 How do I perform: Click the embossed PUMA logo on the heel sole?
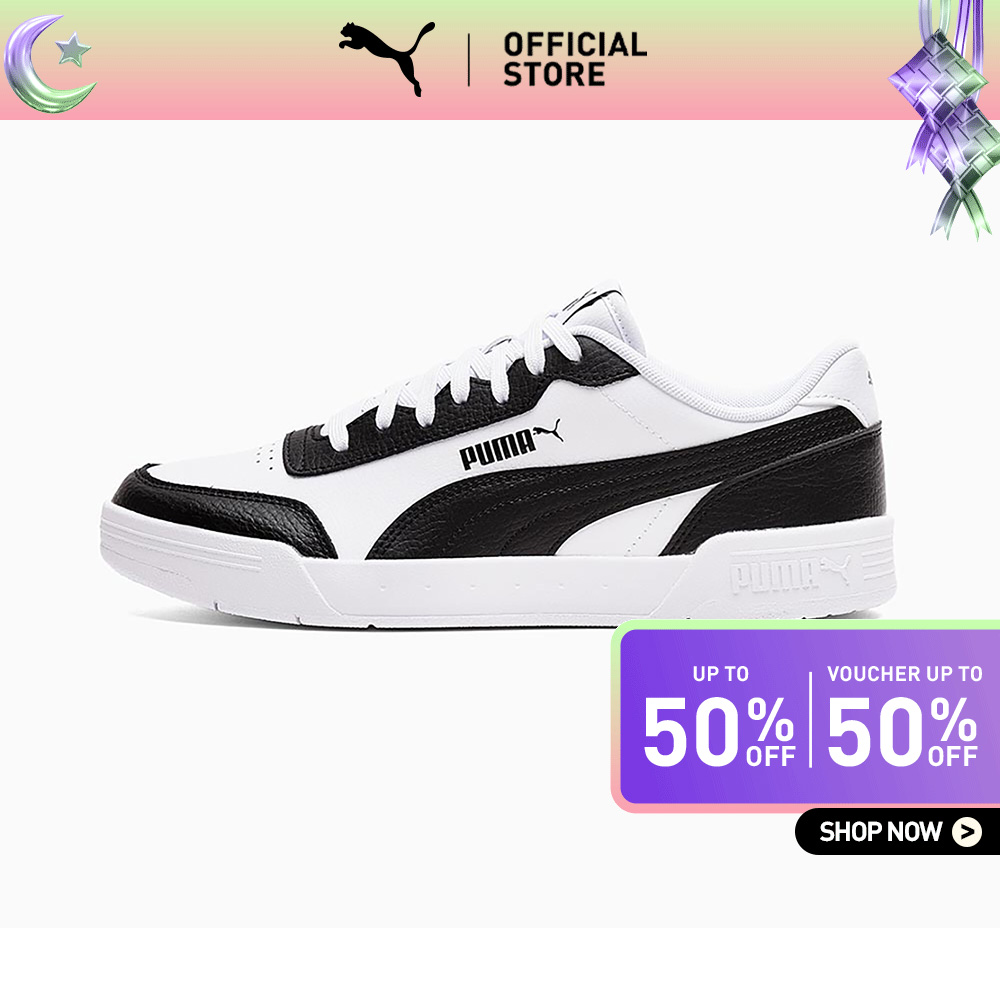tap(790, 573)
